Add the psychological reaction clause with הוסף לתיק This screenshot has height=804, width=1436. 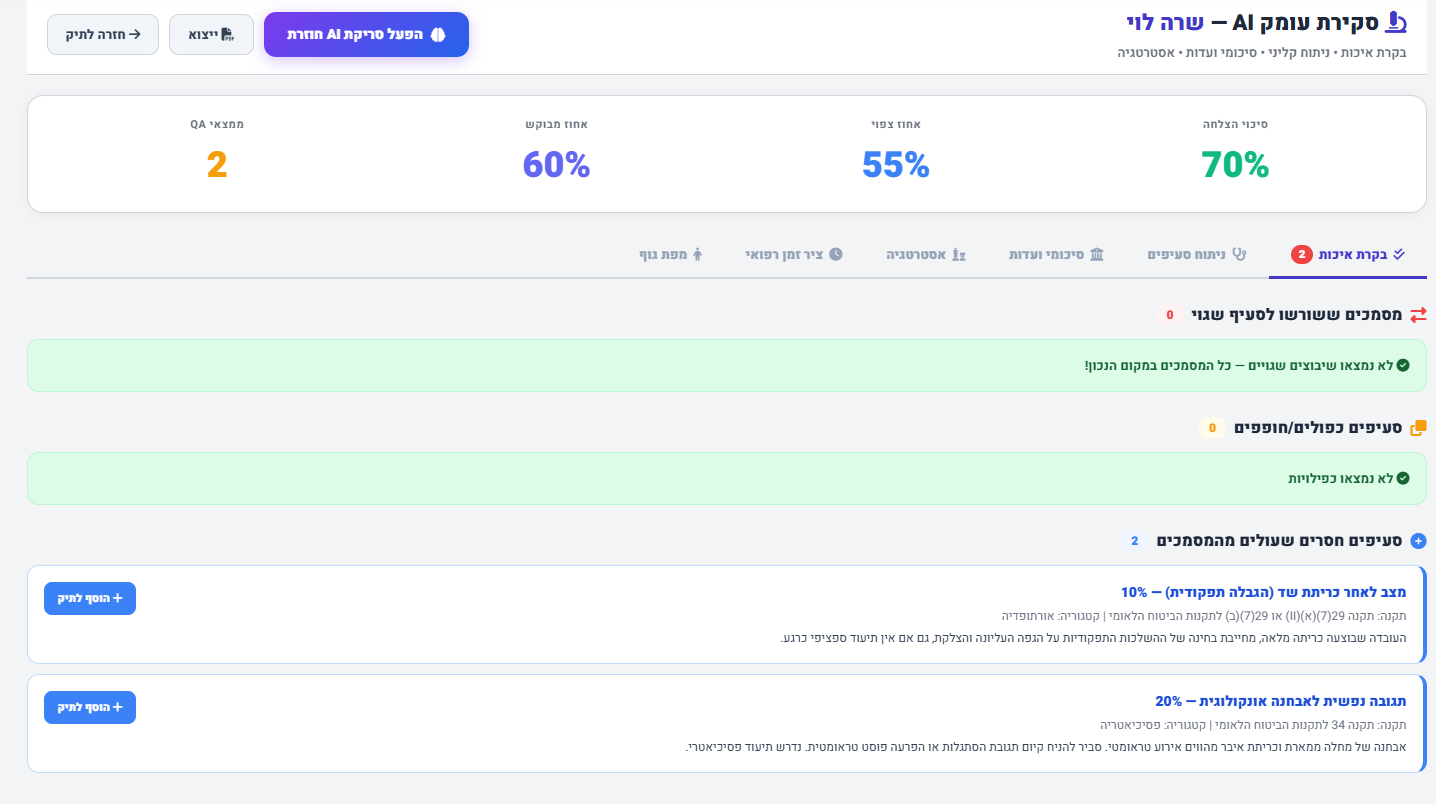pyautogui.click(x=90, y=707)
